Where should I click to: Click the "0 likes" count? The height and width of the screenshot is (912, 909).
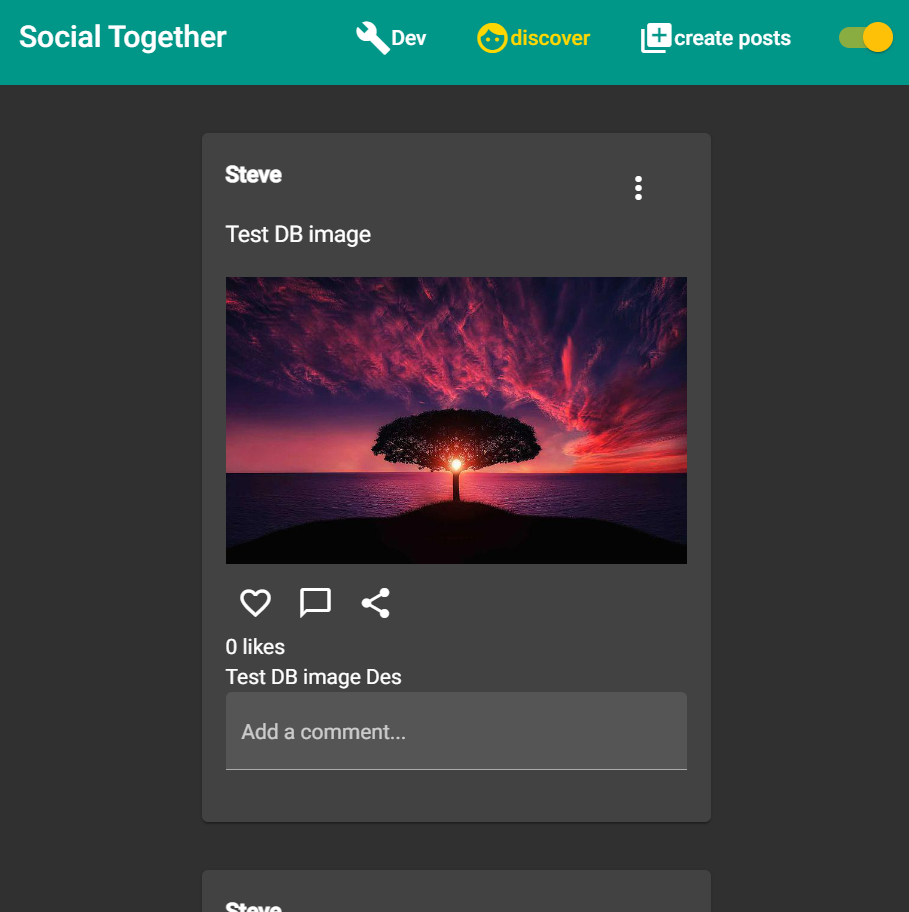point(255,647)
